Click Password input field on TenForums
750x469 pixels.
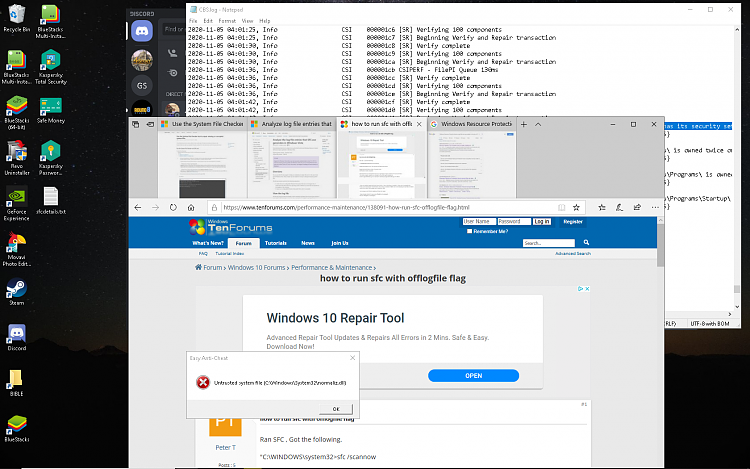click(x=514, y=222)
